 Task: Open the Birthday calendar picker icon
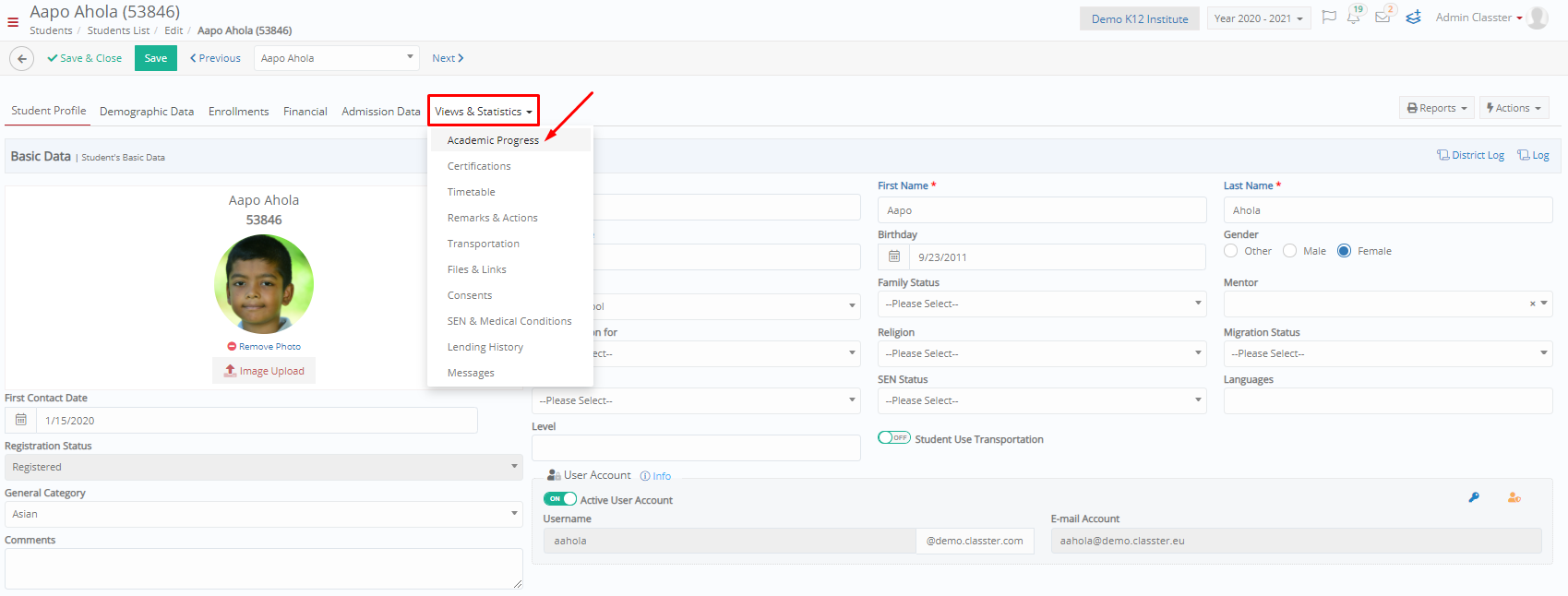[x=894, y=256]
